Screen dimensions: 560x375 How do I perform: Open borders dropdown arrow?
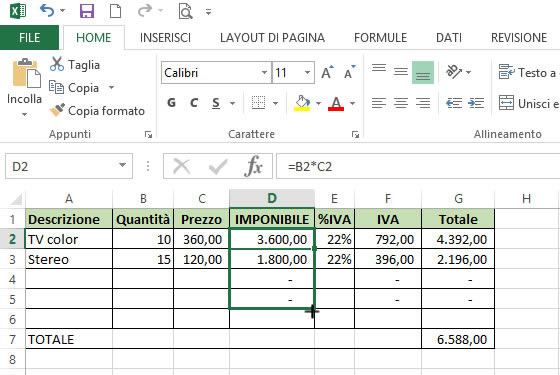(x=275, y=104)
